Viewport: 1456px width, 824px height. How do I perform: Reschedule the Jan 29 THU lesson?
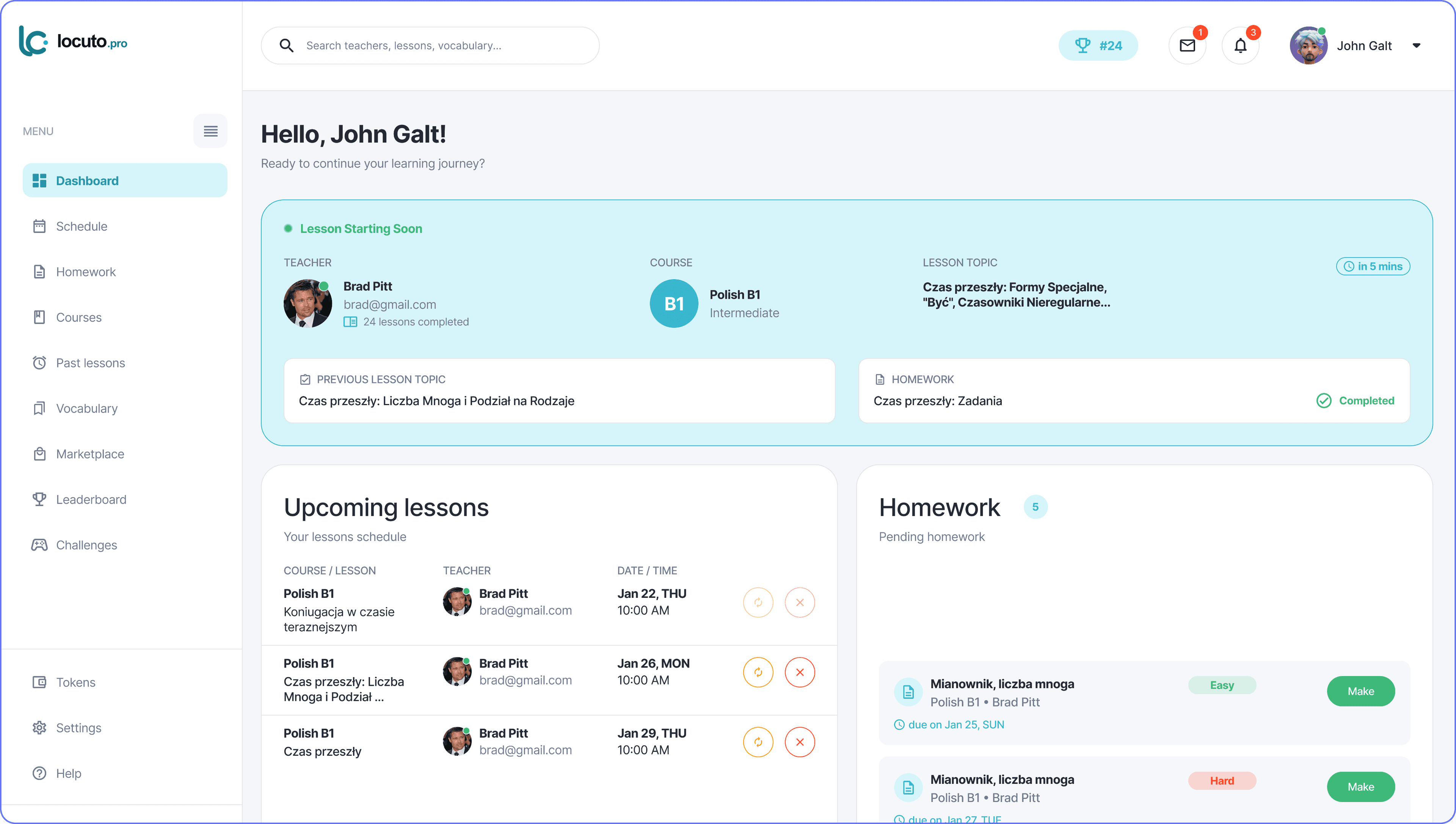pyautogui.click(x=758, y=742)
